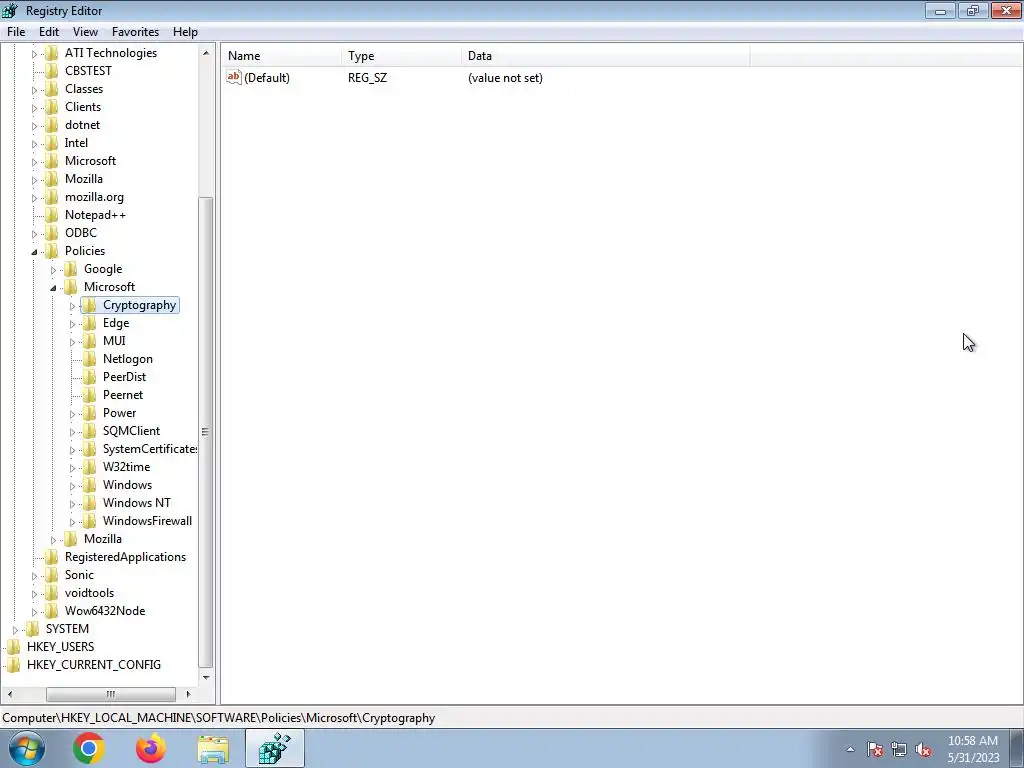Open Google Chrome from the taskbar
Screen dimensions: 1024x768
tap(89, 748)
